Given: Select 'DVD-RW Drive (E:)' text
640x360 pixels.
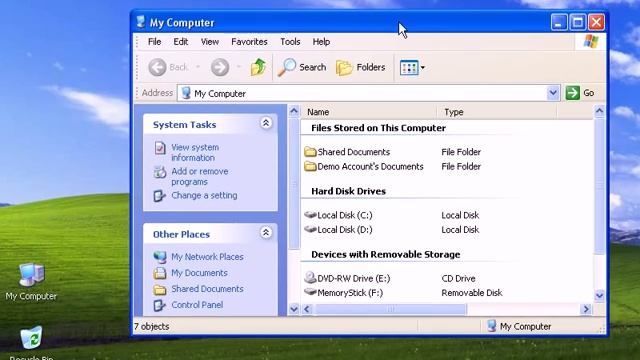Looking at the screenshot, I should (x=353, y=278).
